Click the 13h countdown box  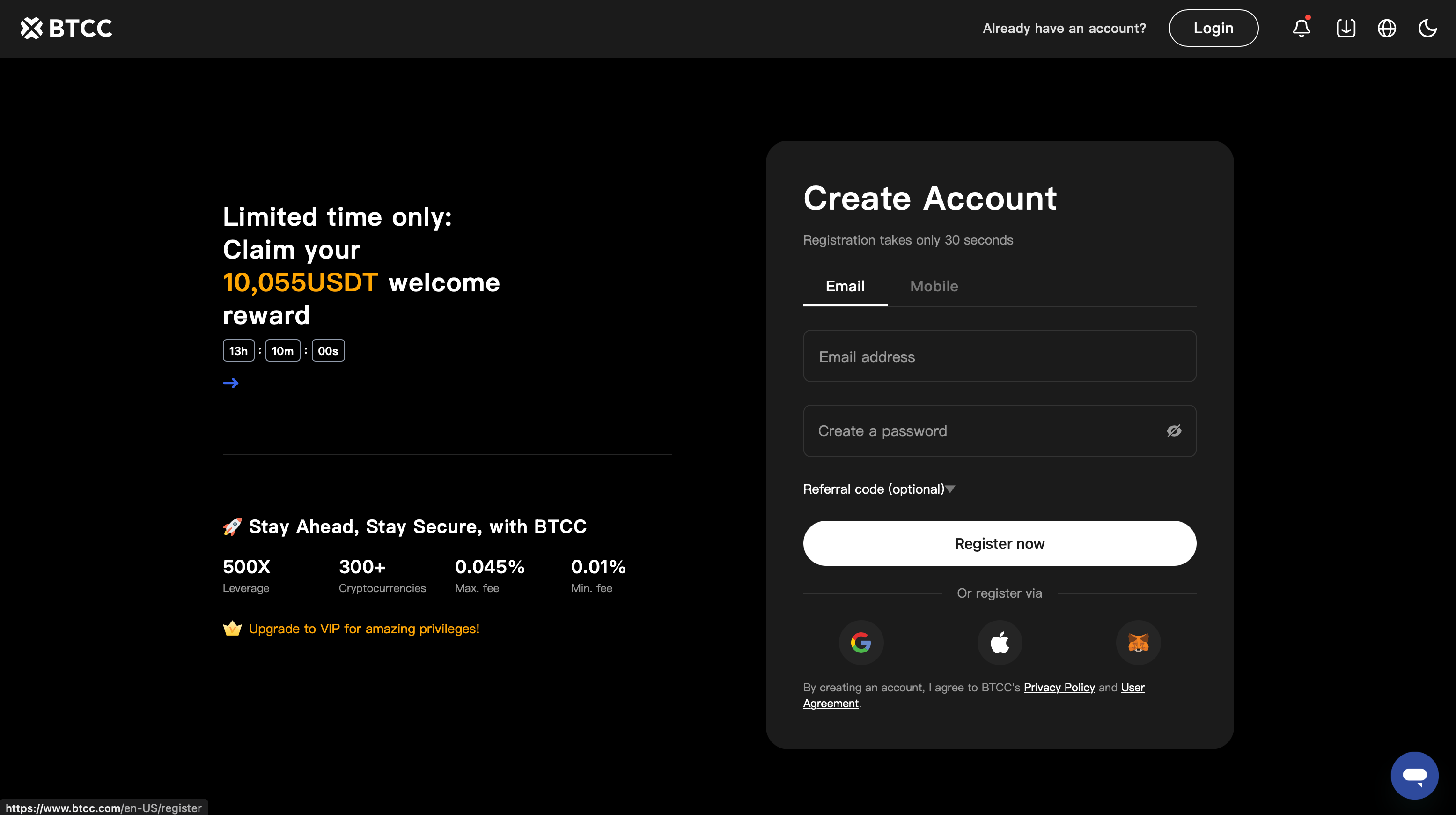click(x=238, y=351)
